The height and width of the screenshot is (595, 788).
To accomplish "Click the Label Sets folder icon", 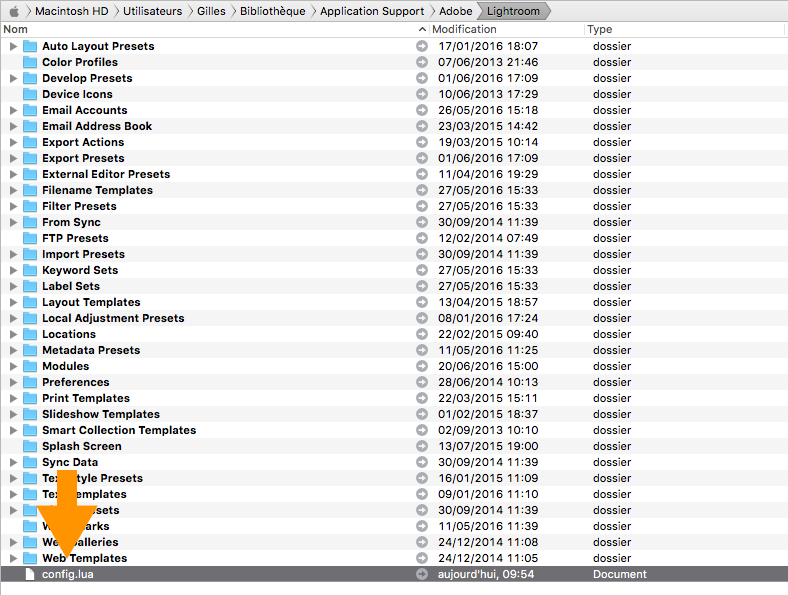I will click(x=30, y=286).
